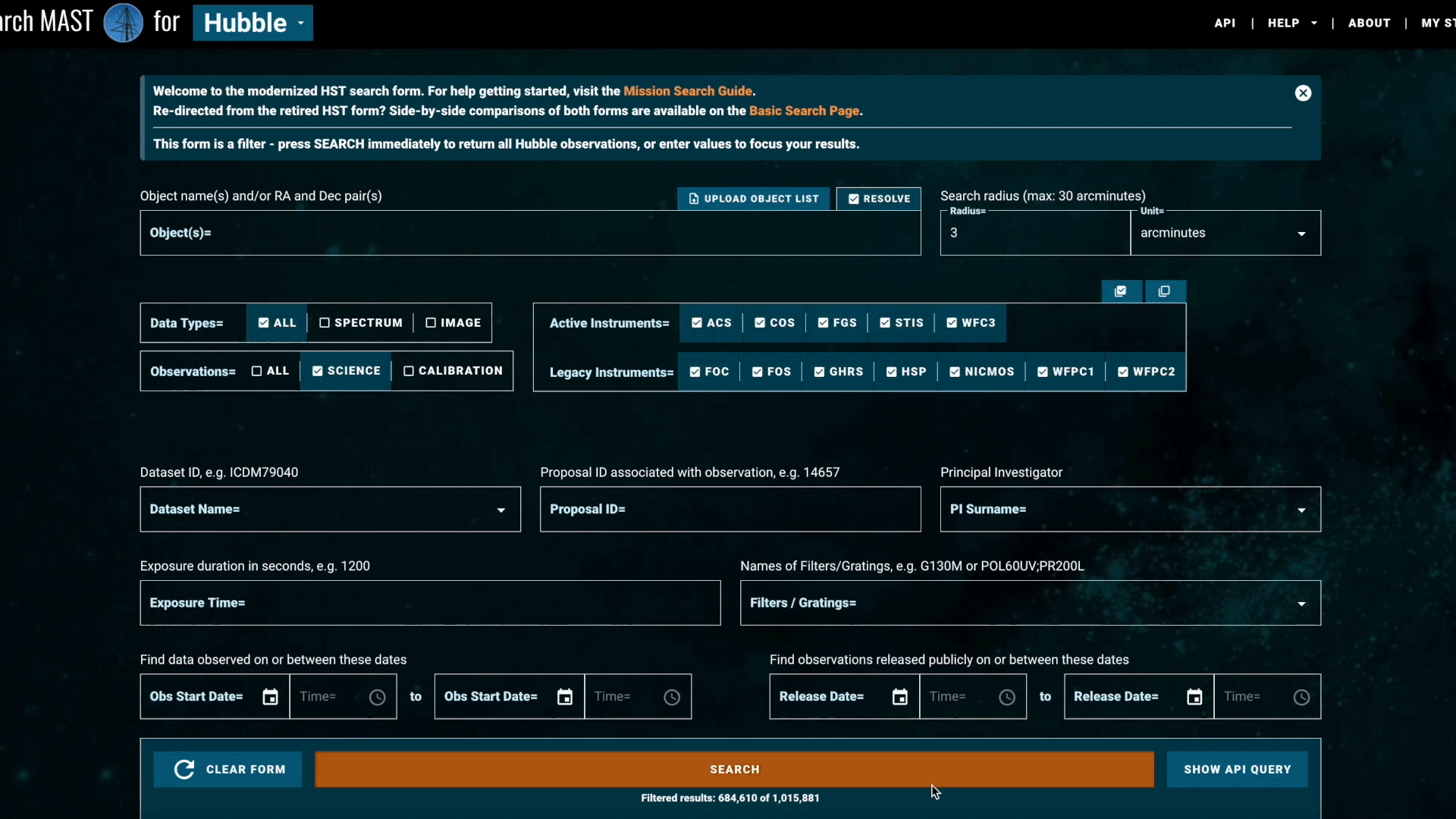The height and width of the screenshot is (819, 1456).
Task: Open the API menu item
Action: (1225, 23)
